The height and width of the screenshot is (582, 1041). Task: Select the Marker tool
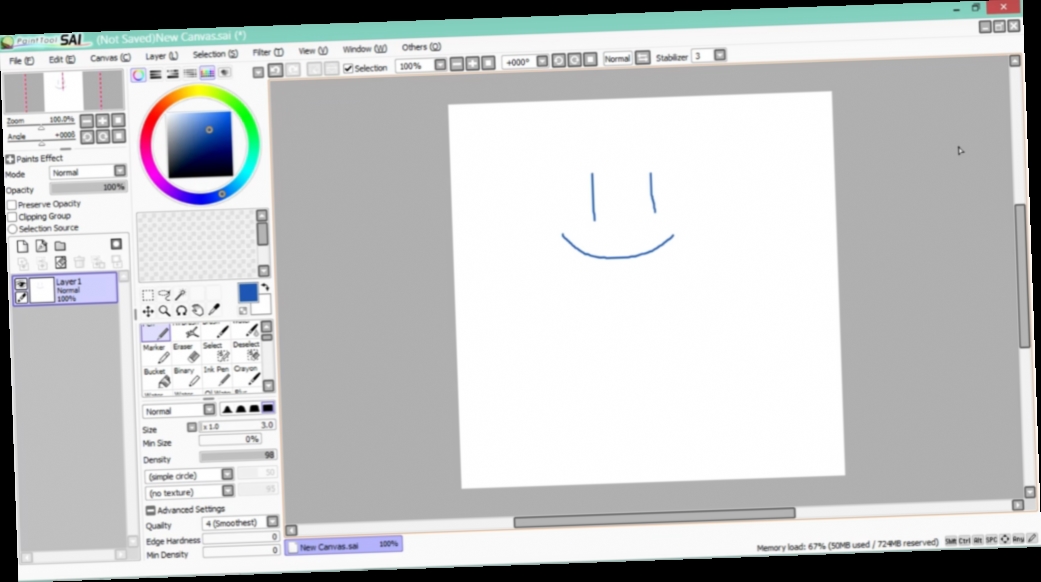pyautogui.click(x=155, y=353)
